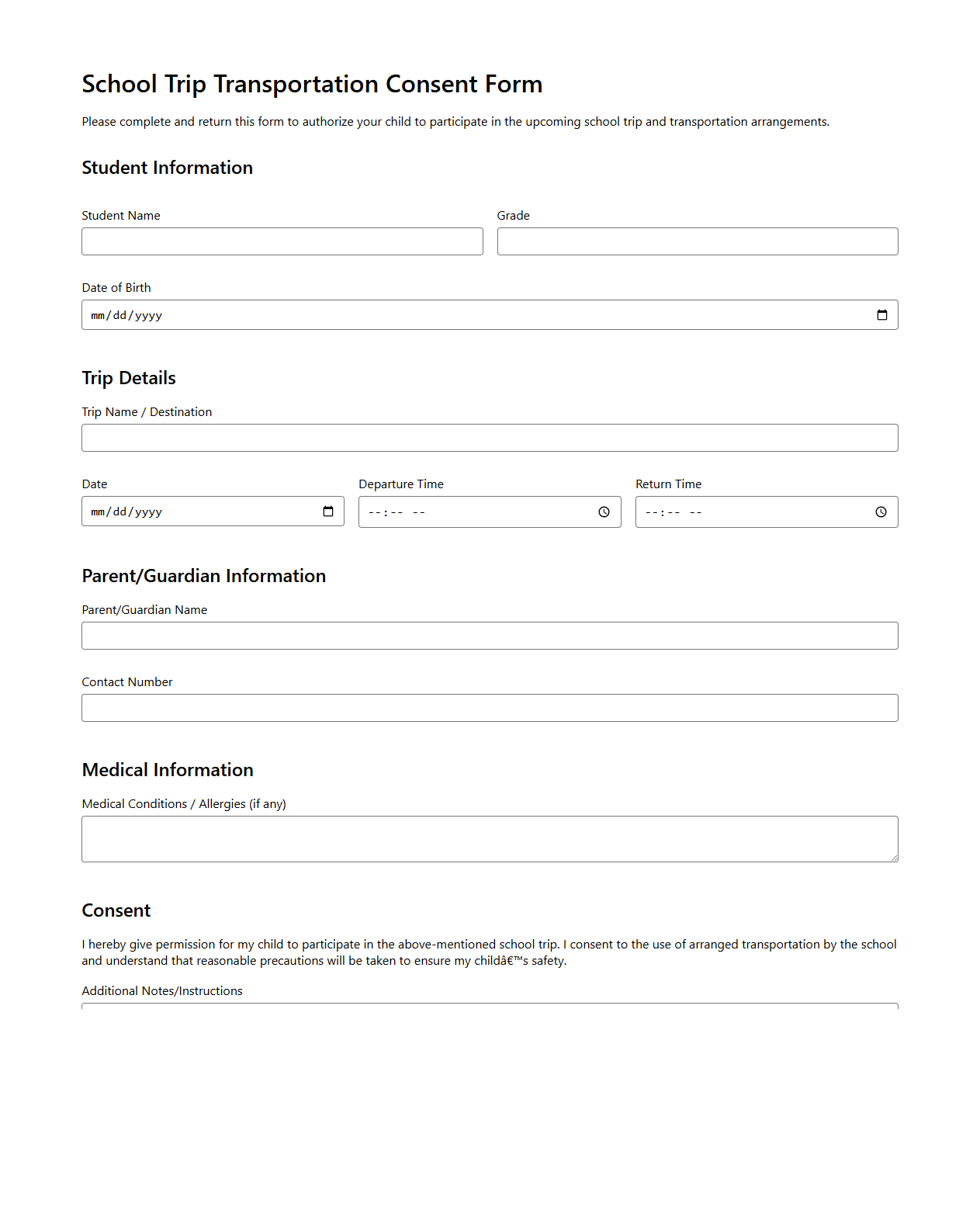This screenshot has height=1231, width=980.
Task: Open the Departure Time clock picker
Action: point(604,511)
